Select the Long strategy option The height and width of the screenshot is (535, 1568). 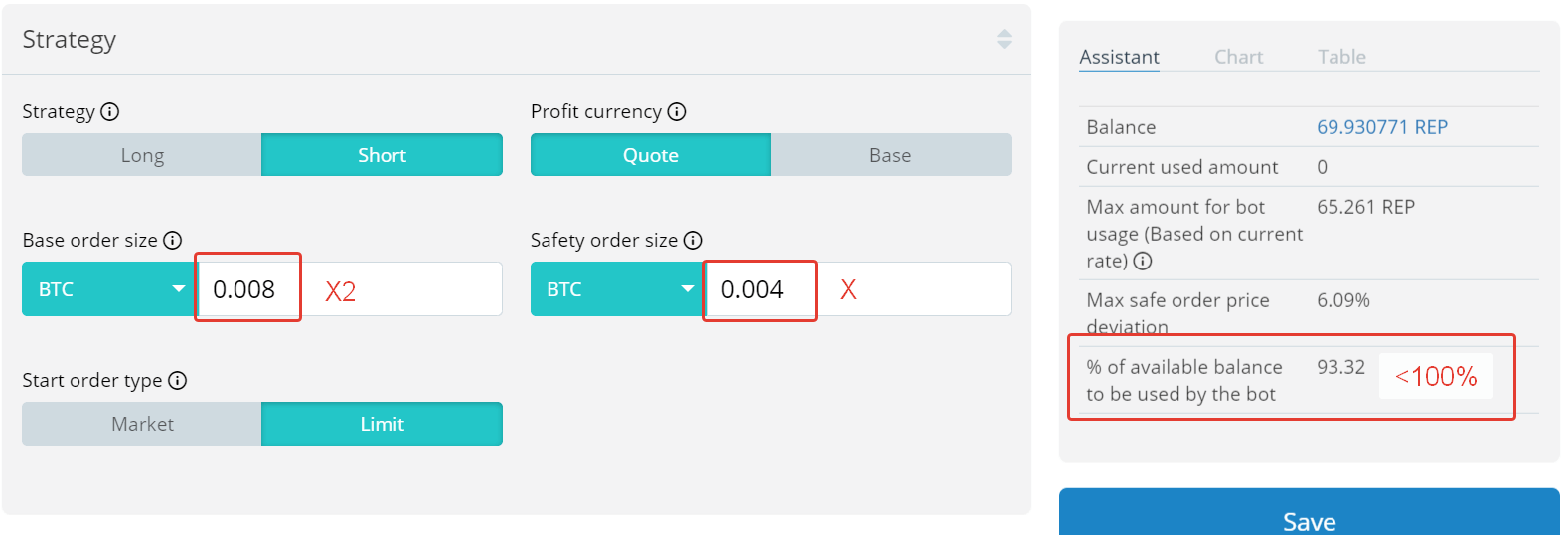point(142,155)
